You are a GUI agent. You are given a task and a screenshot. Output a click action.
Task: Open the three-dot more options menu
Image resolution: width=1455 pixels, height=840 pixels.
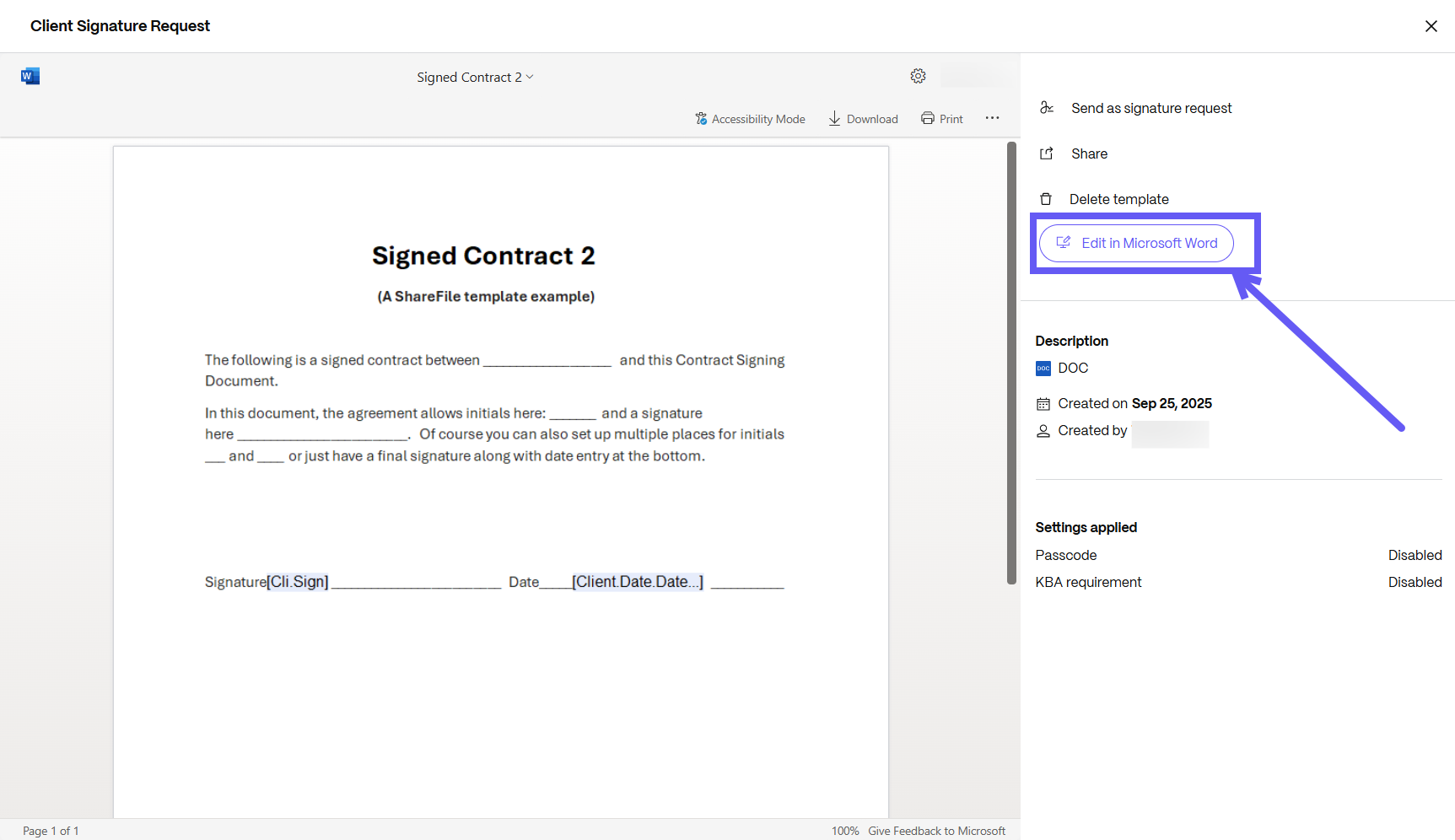coord(992,118)
